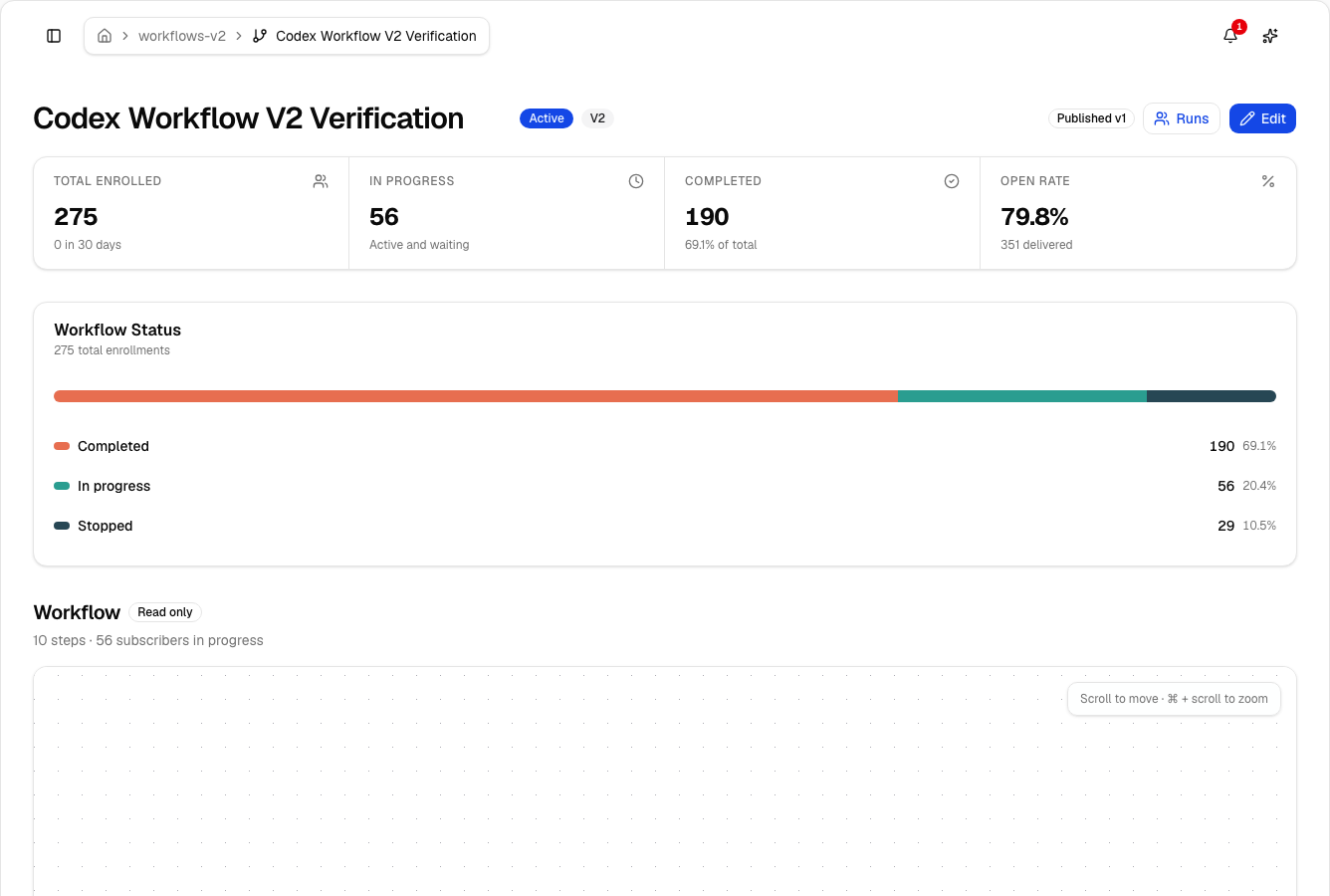Click the Codex Workflow V2 Verification breadcrumb

click(x=376, y=36)
